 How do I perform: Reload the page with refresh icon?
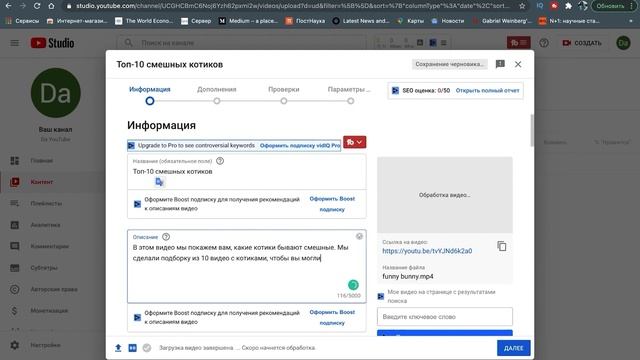tap(37, 6)
